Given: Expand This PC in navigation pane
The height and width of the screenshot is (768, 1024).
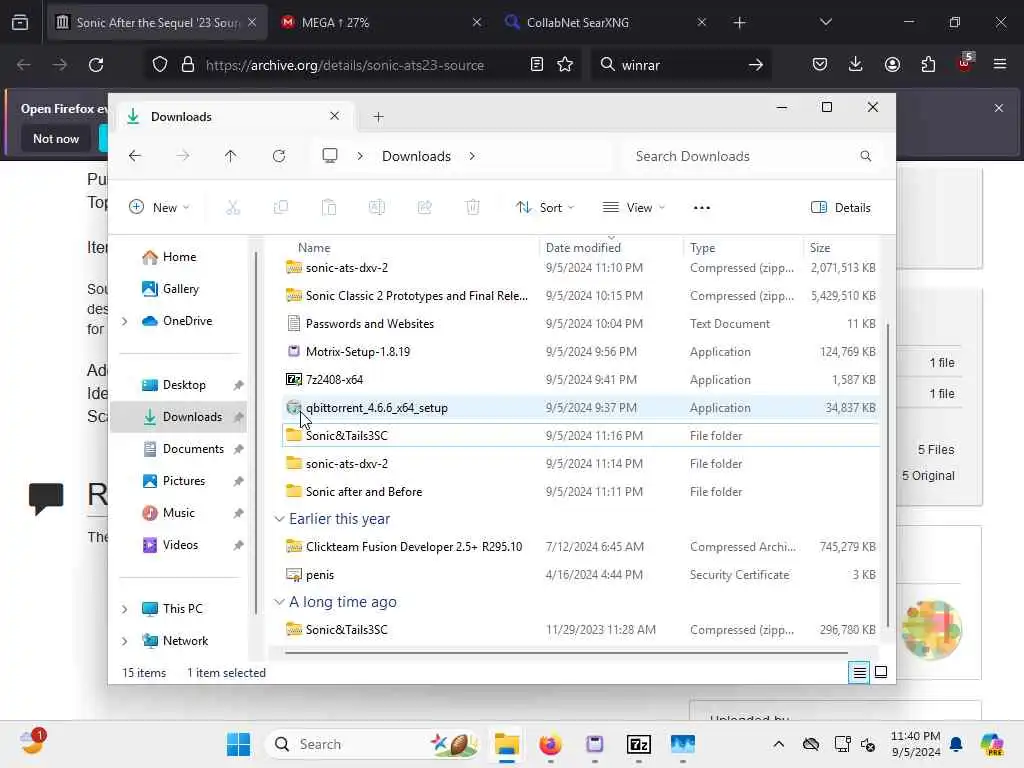Looking at the screenshot, I should point(125,609).
